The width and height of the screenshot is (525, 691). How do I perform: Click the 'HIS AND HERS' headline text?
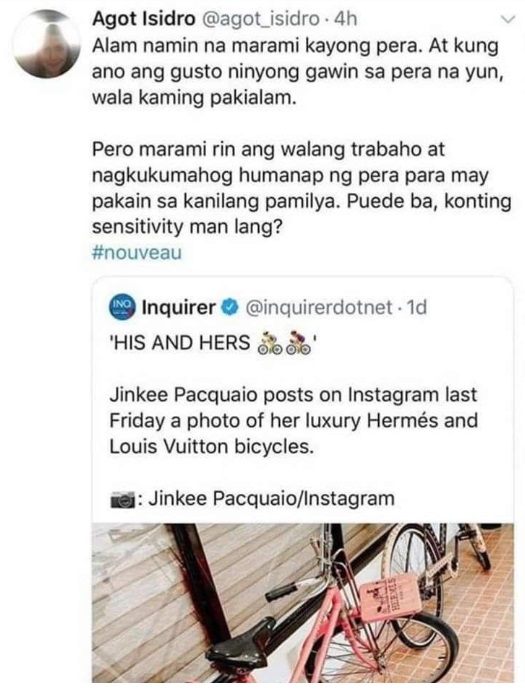(x=179, y=343)
